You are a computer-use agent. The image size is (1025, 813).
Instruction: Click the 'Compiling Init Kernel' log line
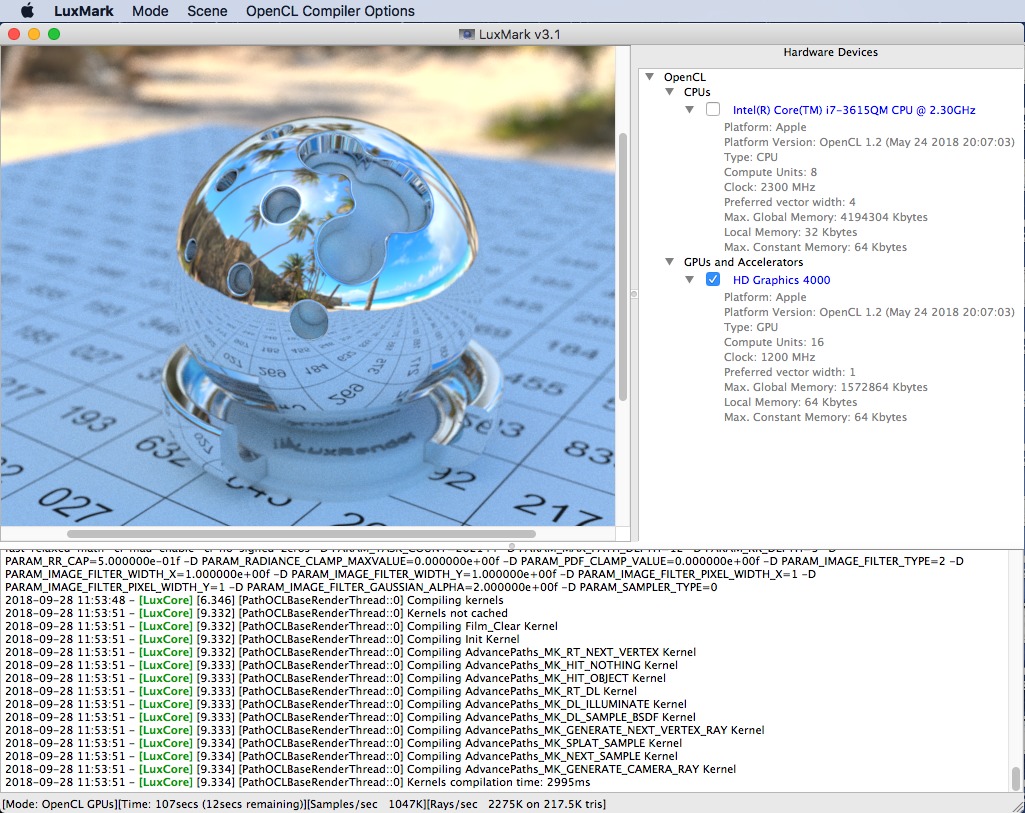[x=262, y=639]
